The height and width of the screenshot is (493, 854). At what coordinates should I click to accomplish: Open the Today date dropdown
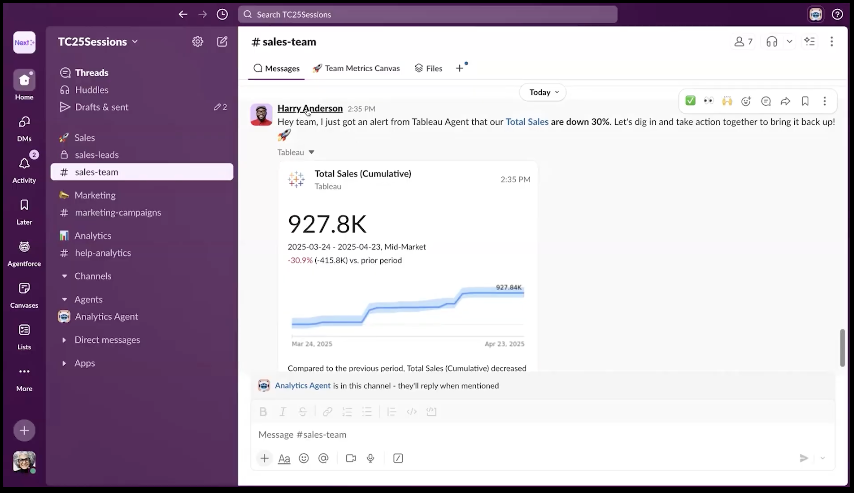coord(544,92)
